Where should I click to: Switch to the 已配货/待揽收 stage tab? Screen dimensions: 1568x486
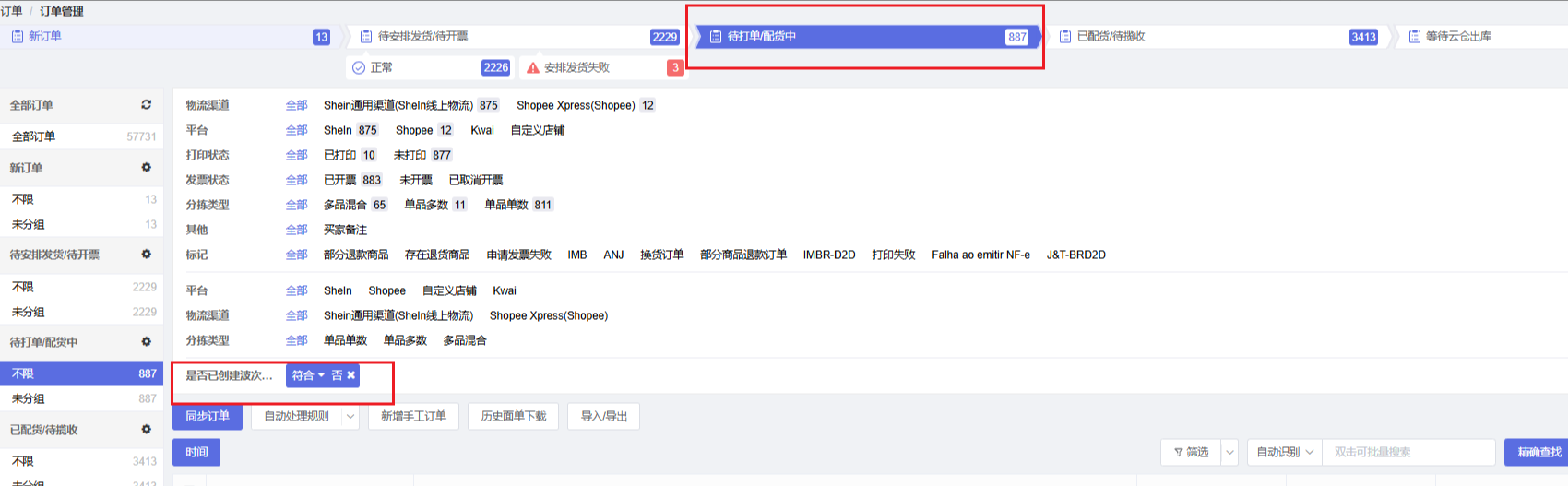coord(1218,37)
